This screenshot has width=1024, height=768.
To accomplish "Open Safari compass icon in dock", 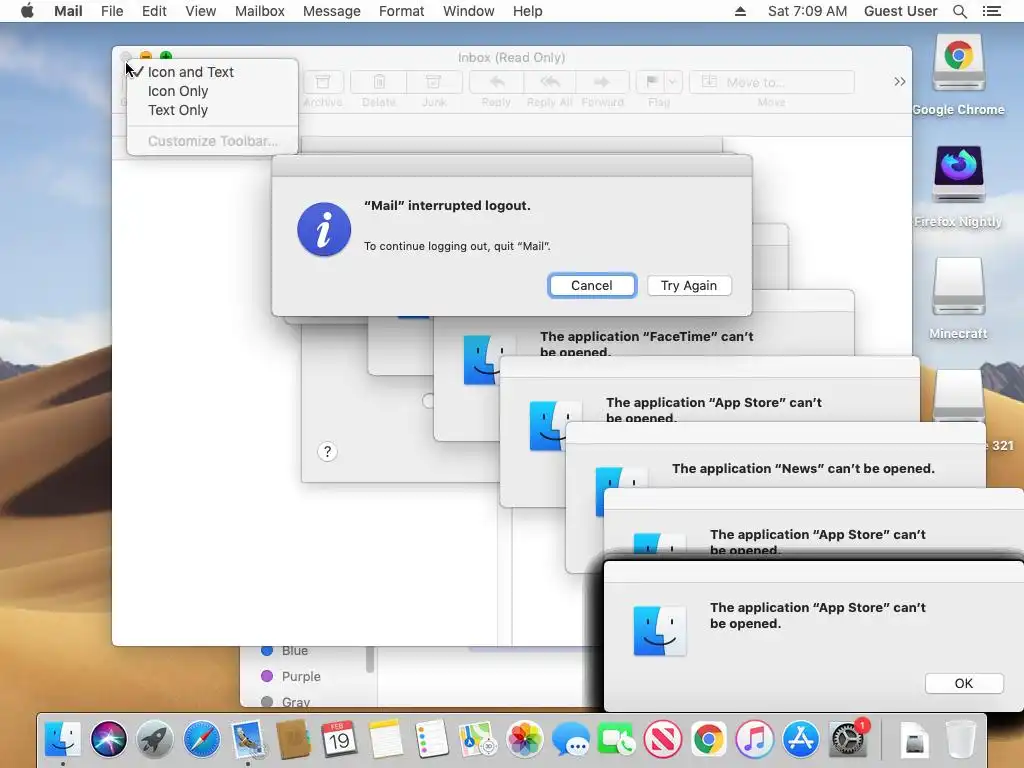I will 201,739.
